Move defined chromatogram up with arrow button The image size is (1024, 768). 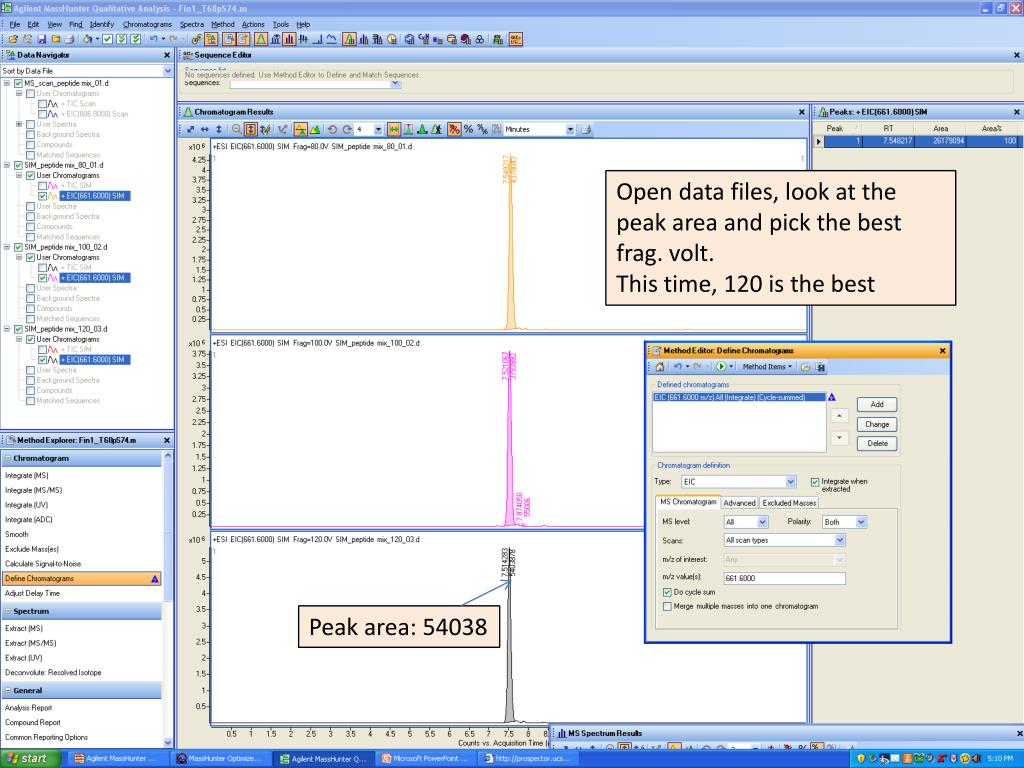[x=839, y=415]
